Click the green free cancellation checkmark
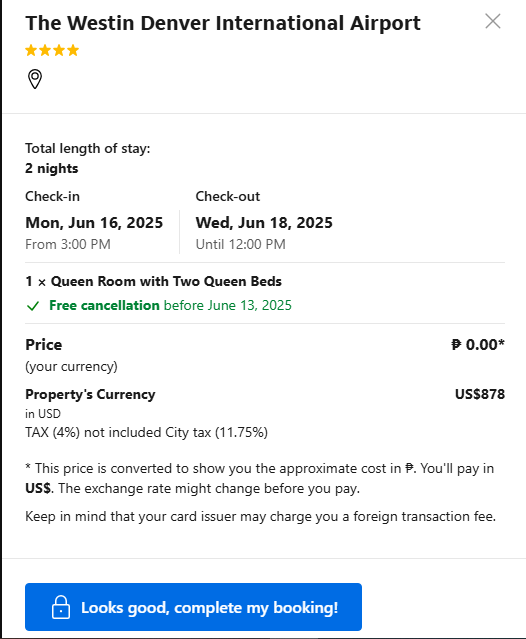Screen dimensions: 526x639 pos(33,306)
